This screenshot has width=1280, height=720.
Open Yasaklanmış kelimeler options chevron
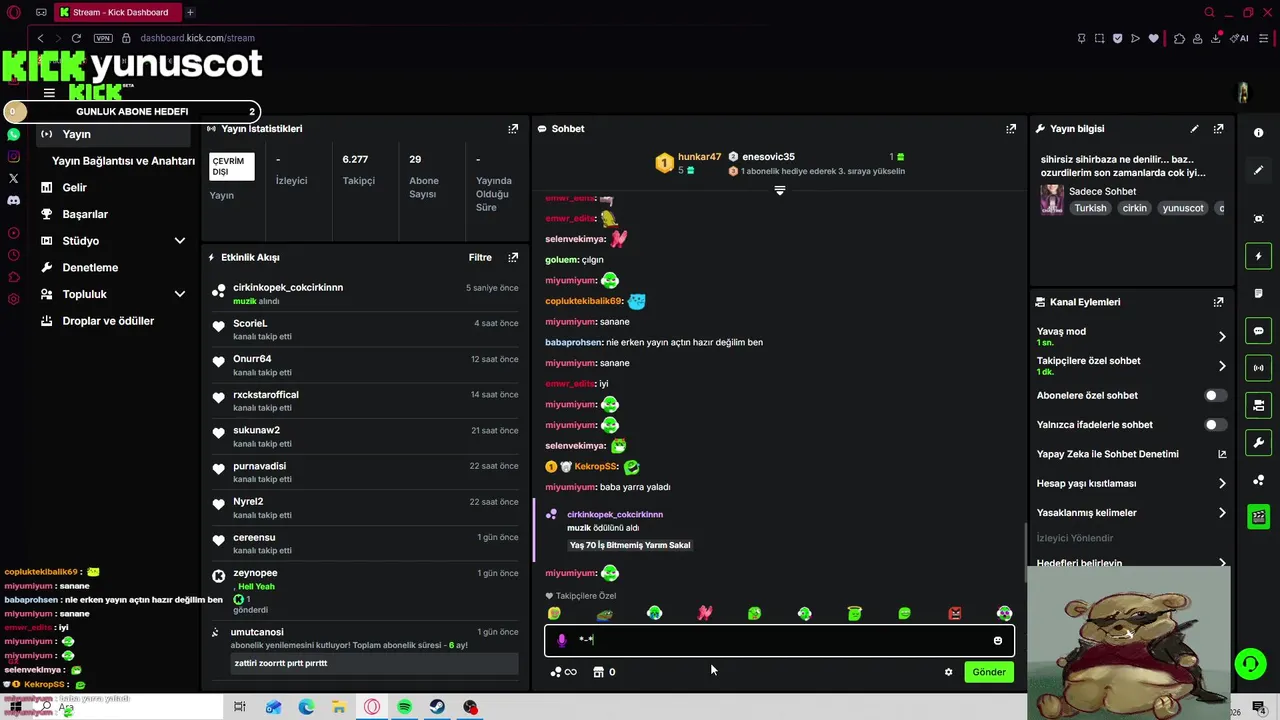click(x=1221, y=513)
